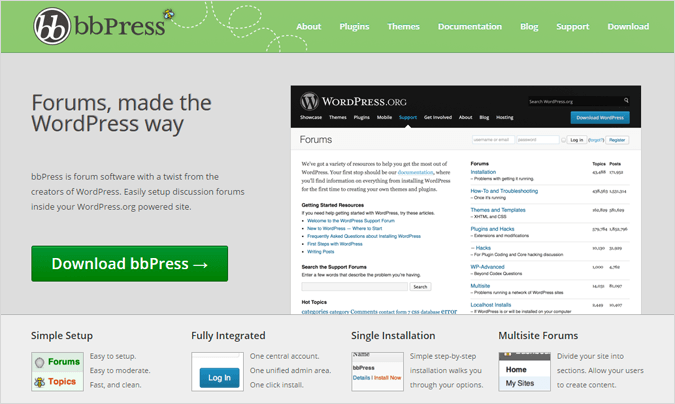
Task: Open the Installation forum link
Action: 483,172
